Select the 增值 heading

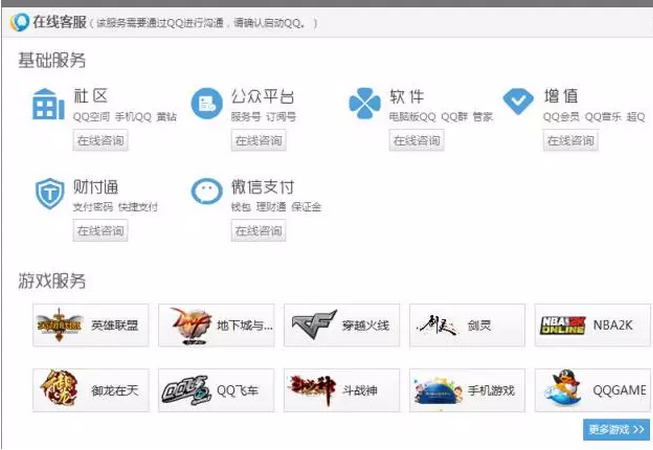tap(561, 96)
